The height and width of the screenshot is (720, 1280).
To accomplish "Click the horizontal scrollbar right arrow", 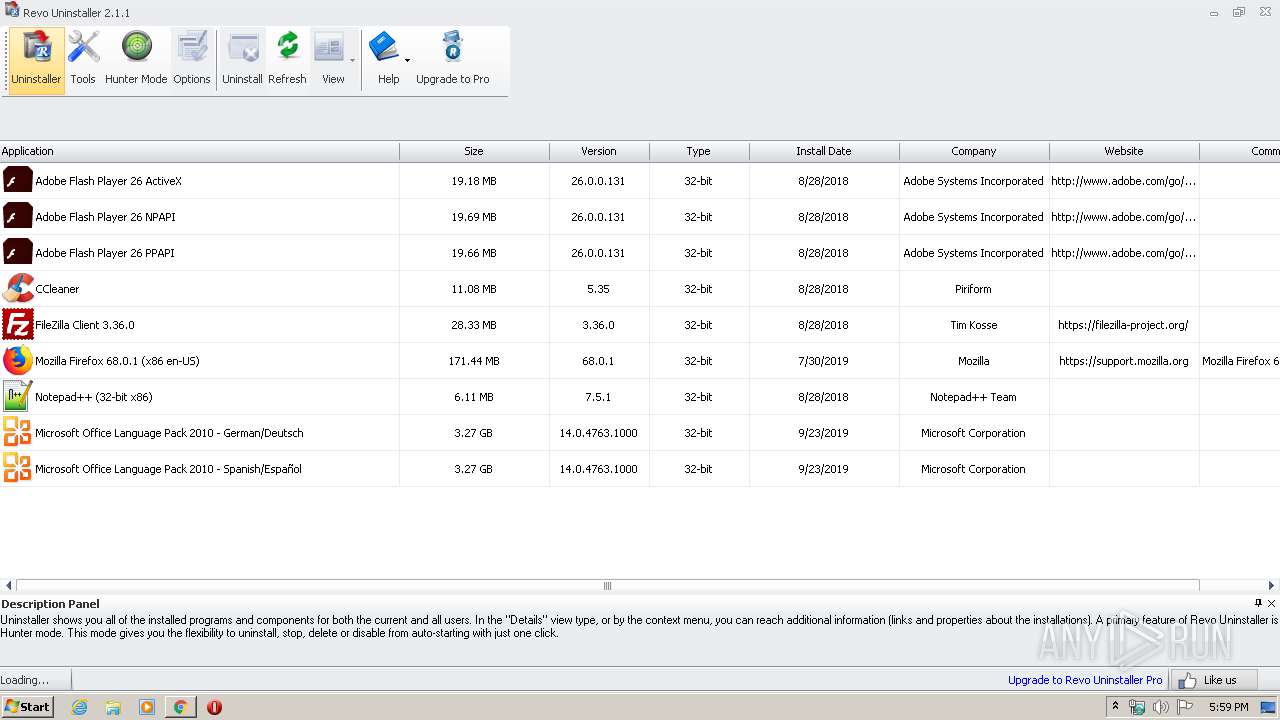I will click(x=1272, y=586).
